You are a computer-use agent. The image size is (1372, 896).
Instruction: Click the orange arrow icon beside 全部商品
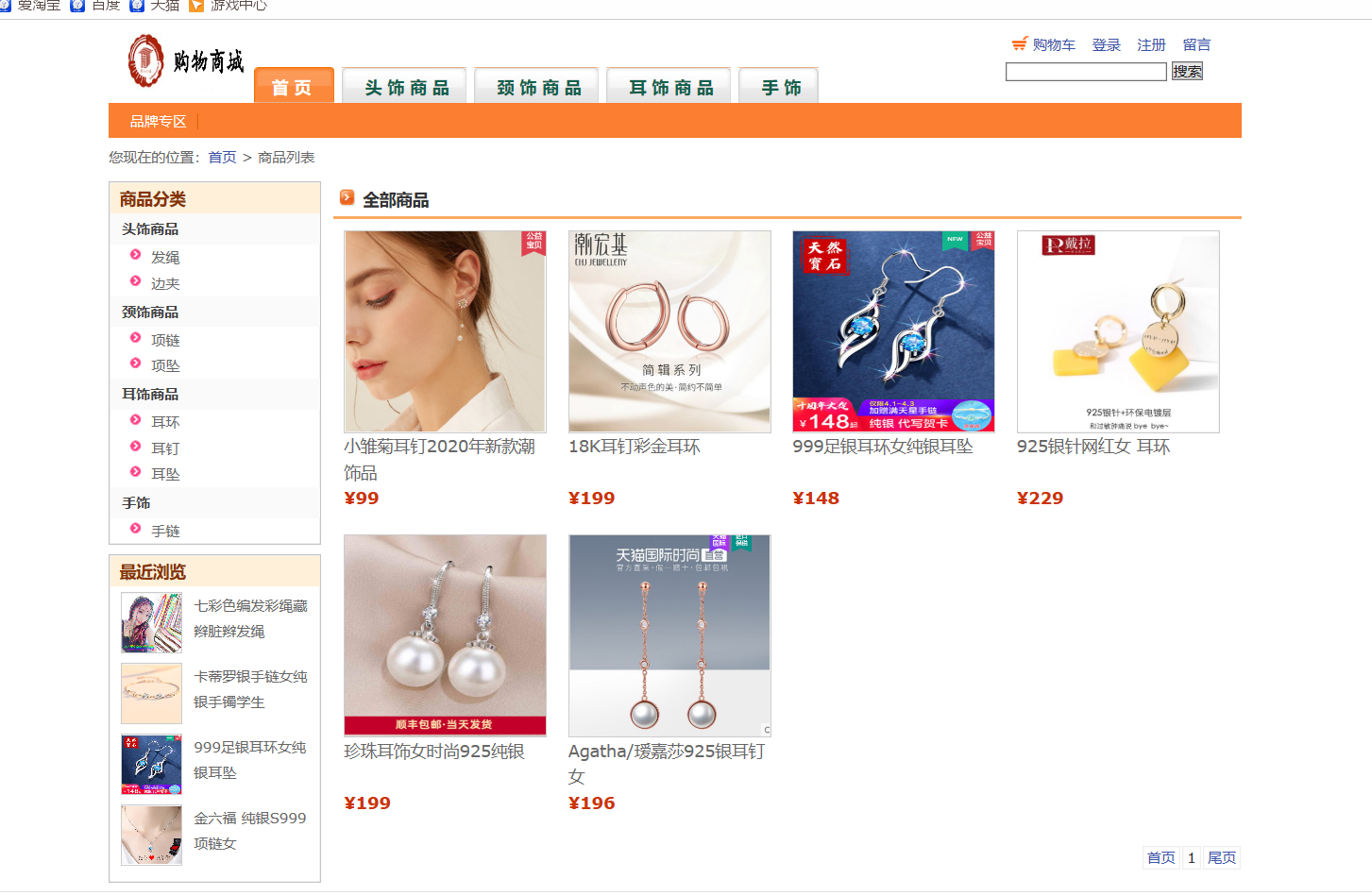tap(347, 197)
